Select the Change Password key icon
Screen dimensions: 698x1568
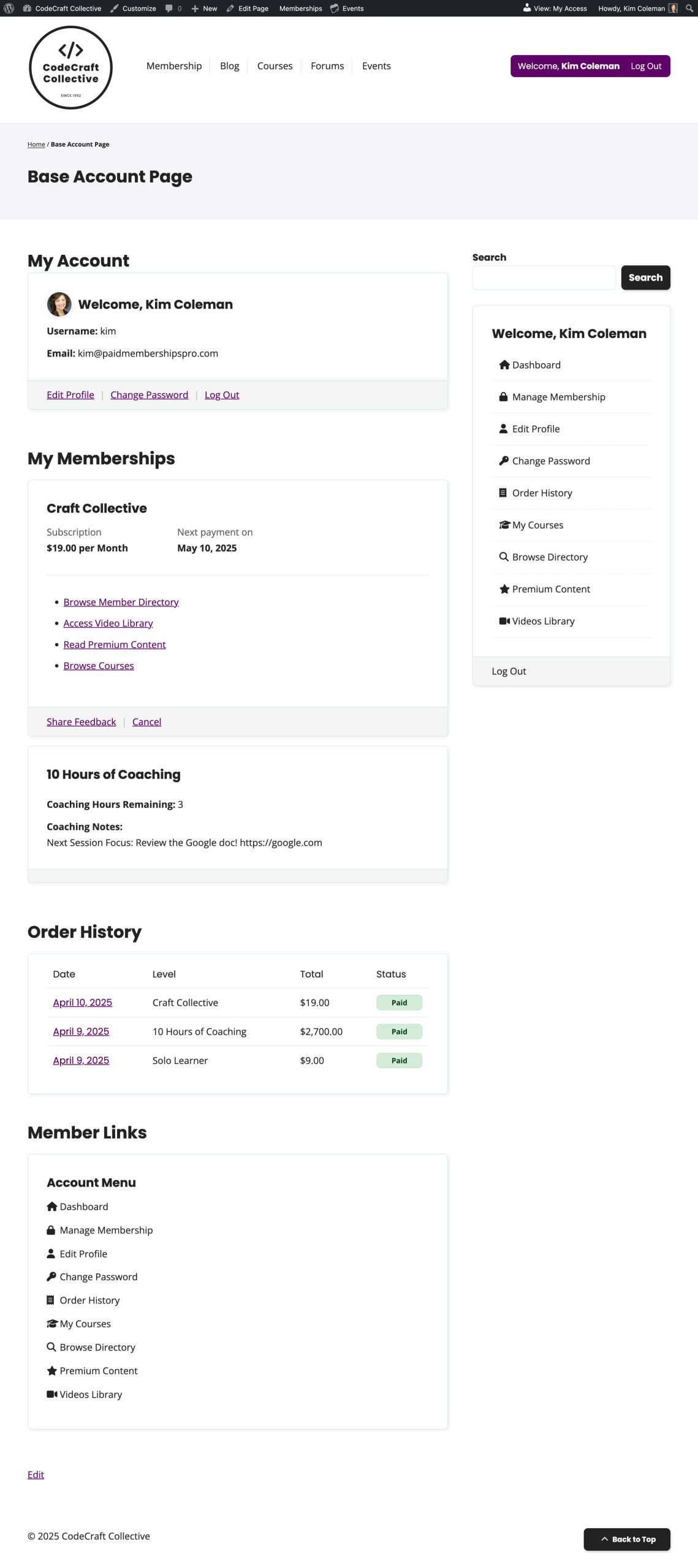pos(504,460)
